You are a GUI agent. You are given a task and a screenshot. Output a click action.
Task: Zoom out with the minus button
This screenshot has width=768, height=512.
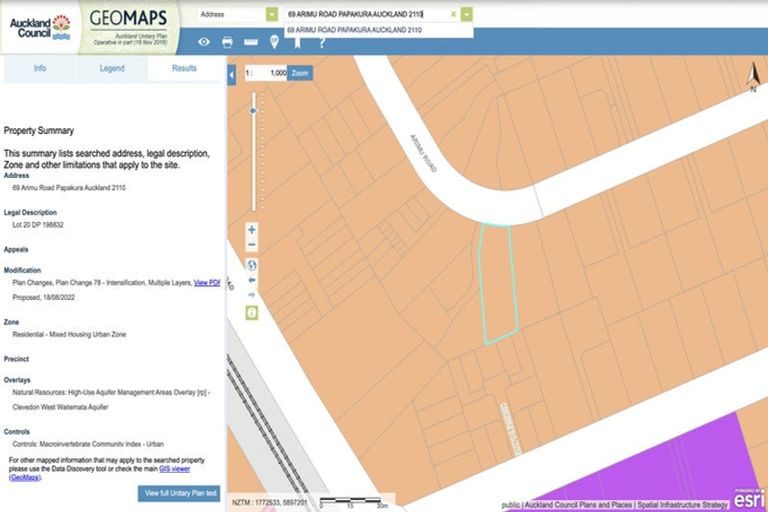pyautogui.click(x=252, y=245)
